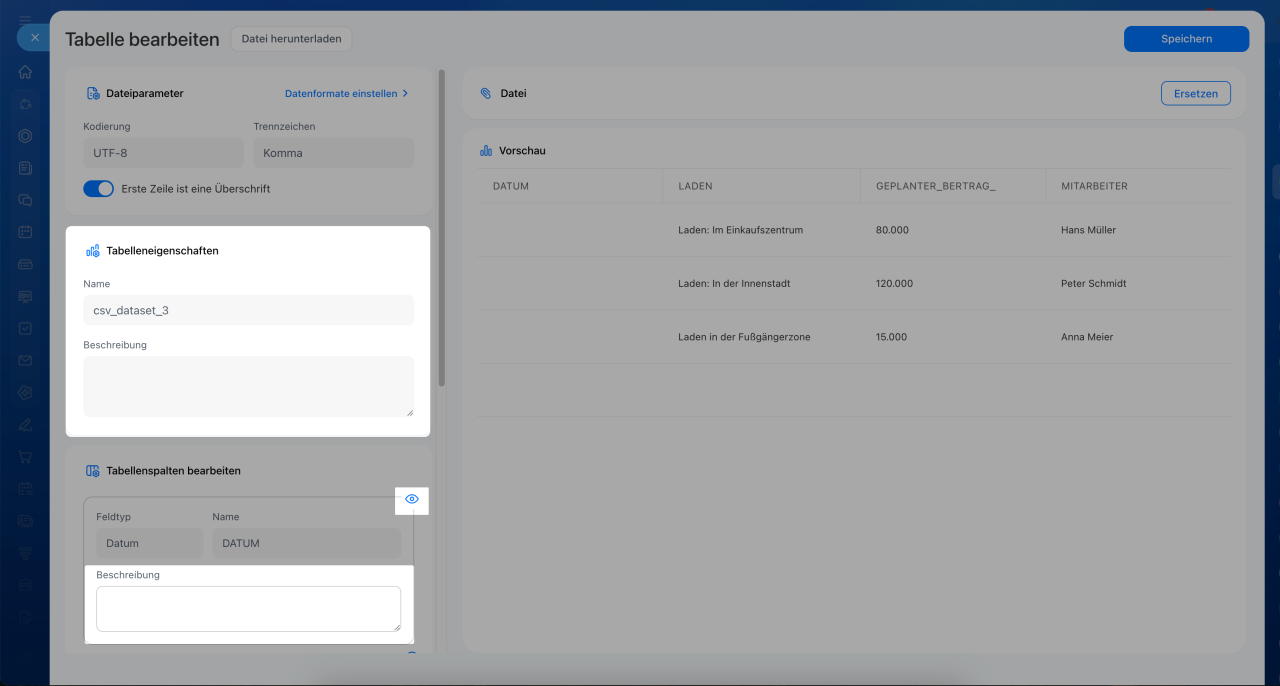Click the Dateiparameter section icon

coord(92,93)
